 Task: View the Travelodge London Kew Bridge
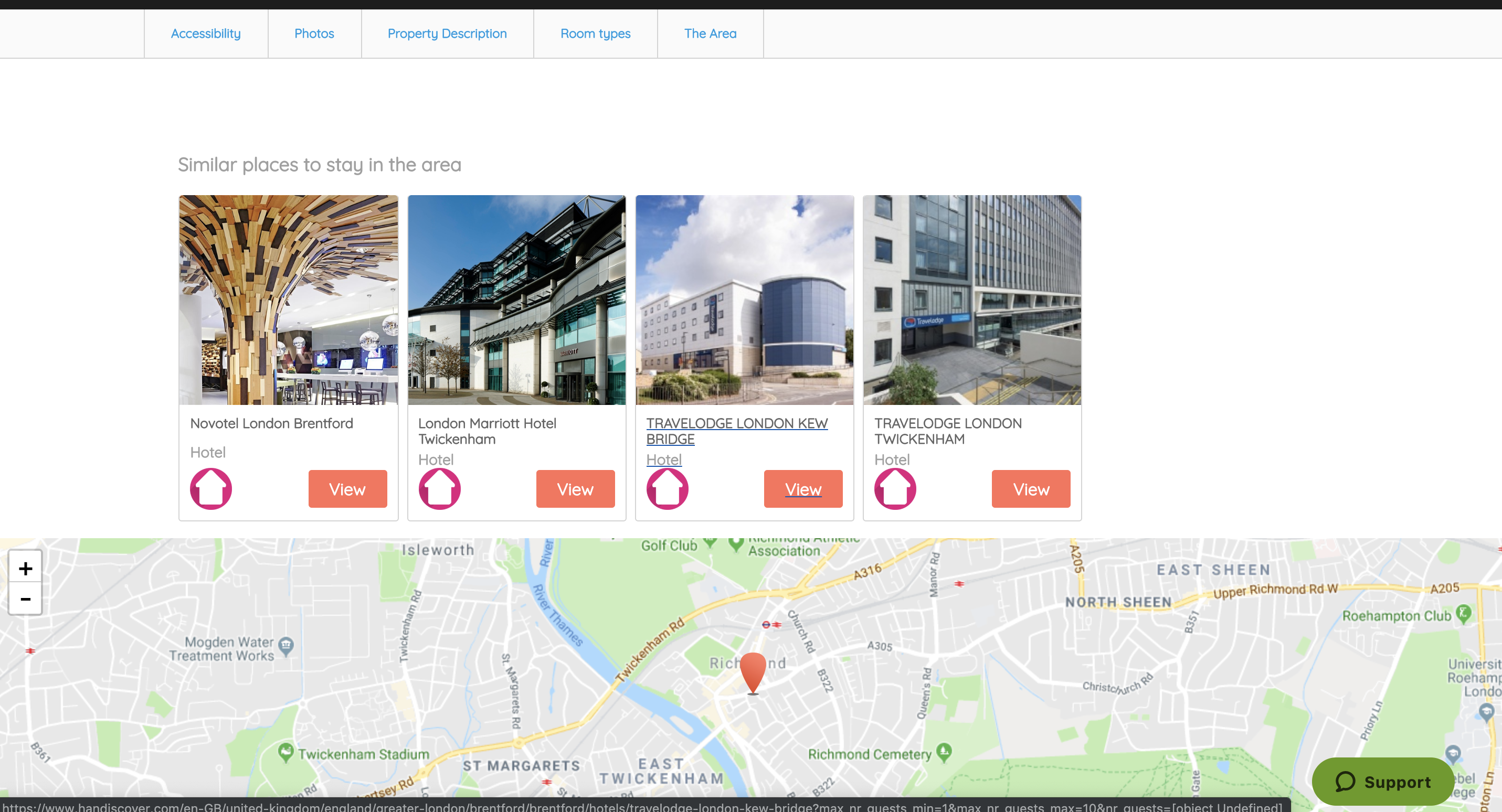tap(803, 489)
